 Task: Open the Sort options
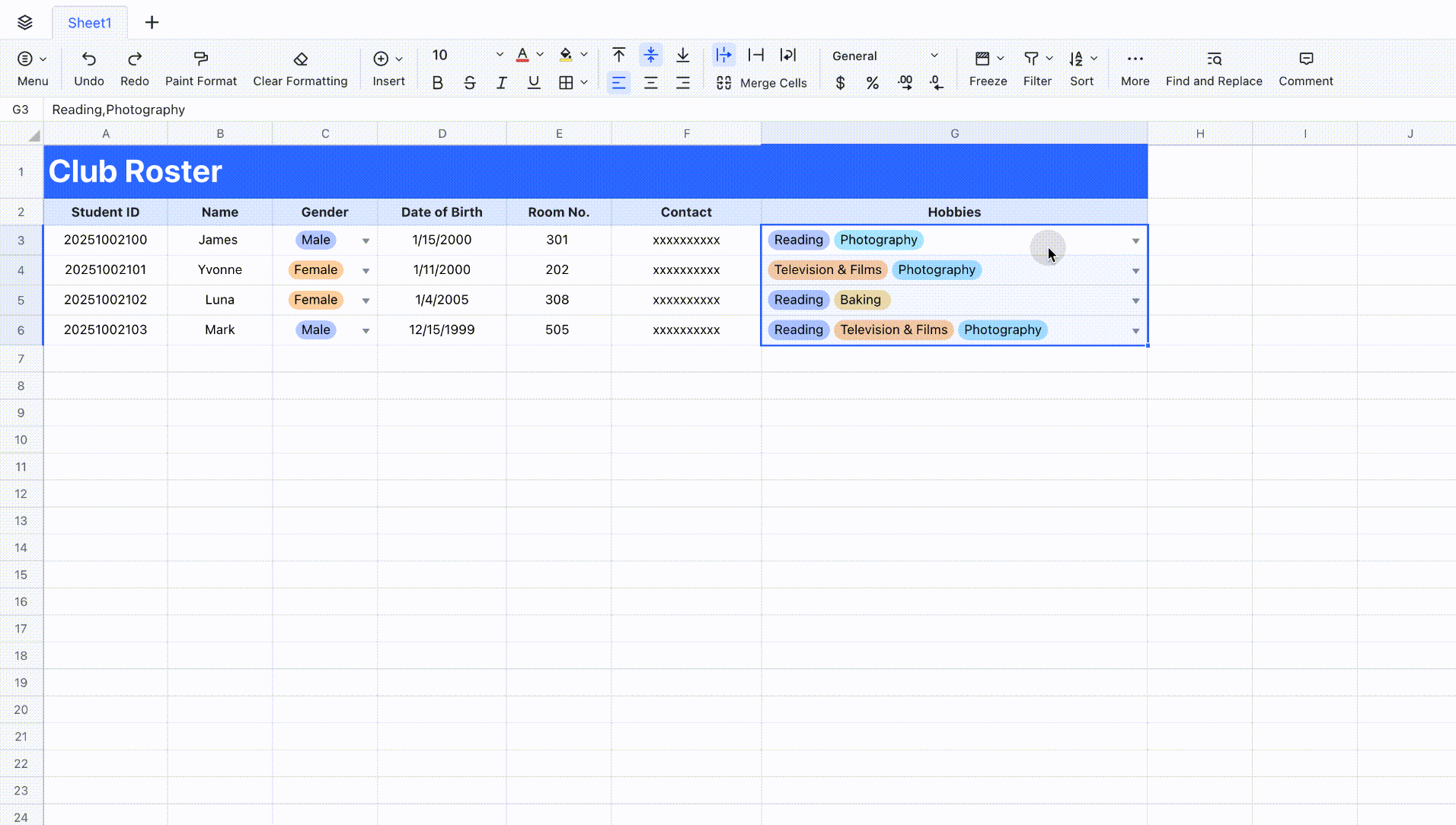(1082, 68)
